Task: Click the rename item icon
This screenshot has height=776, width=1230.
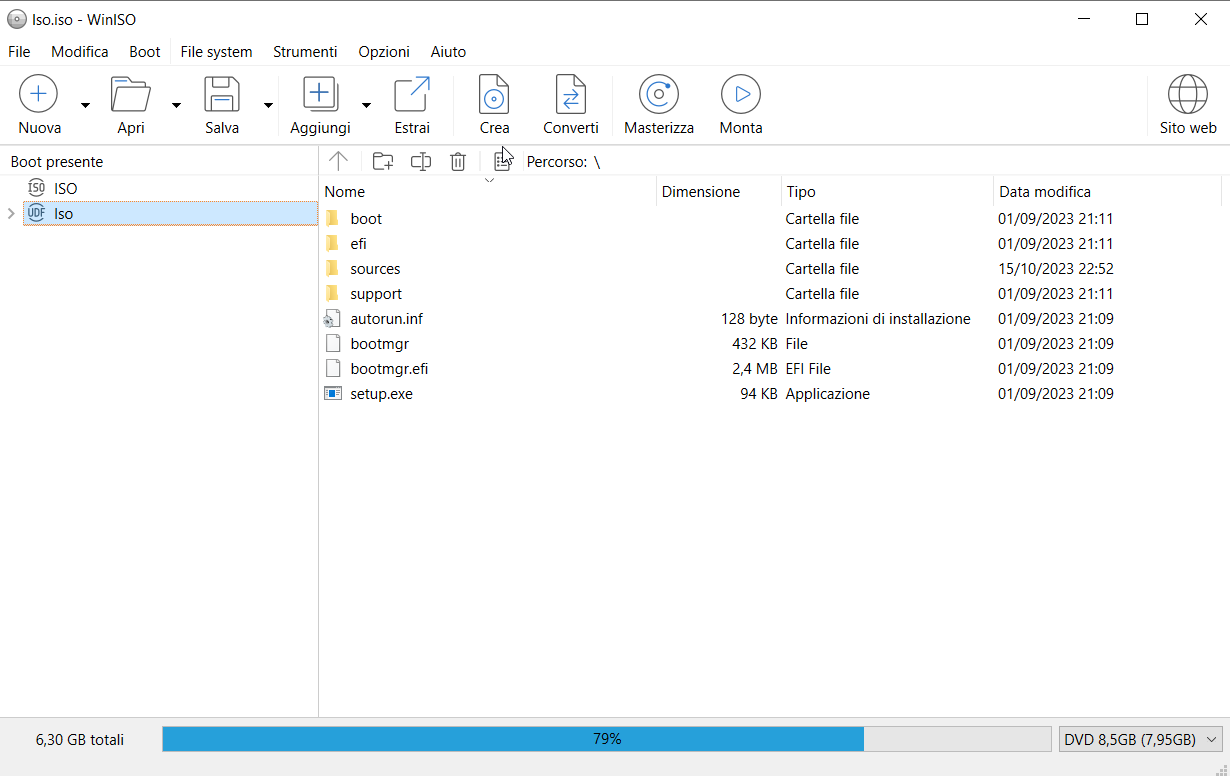Action: click(421, 161)
